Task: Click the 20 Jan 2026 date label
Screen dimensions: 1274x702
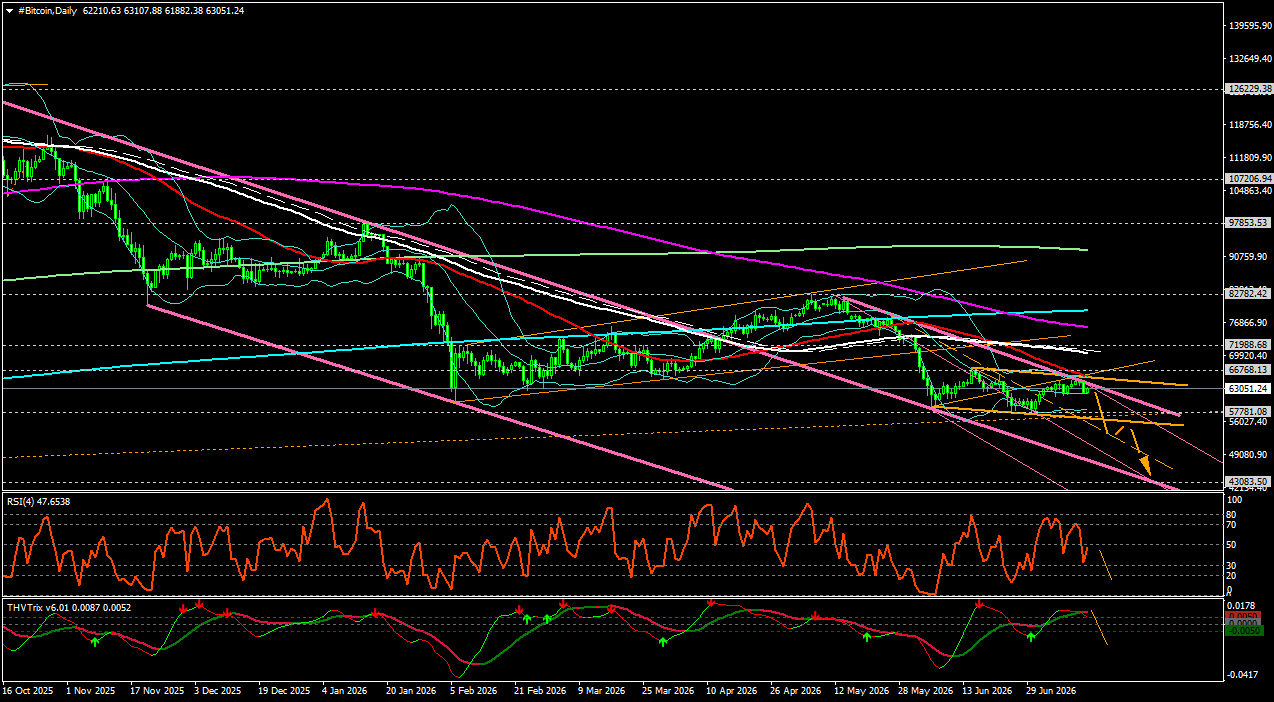Action: (412, 691)
